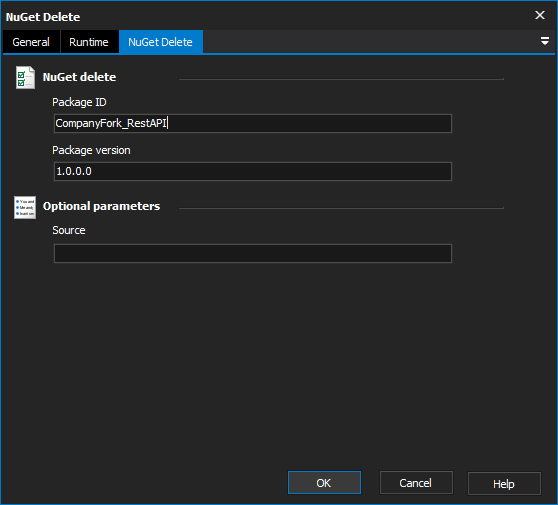Viewport: 558px width, 505px height.
Task: Click the Source label
Action: pyautogui.click(x=69, y=230)
